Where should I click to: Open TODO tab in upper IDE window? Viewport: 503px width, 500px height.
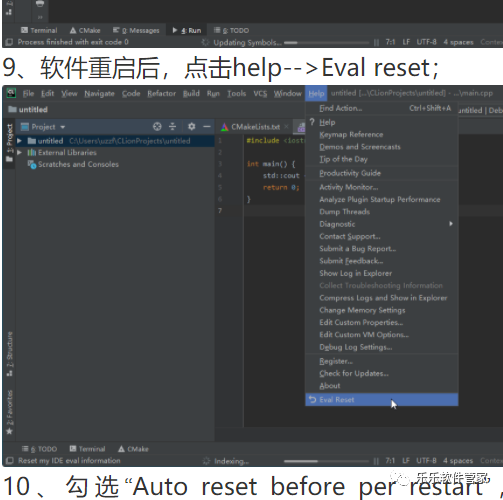point(231,30)
